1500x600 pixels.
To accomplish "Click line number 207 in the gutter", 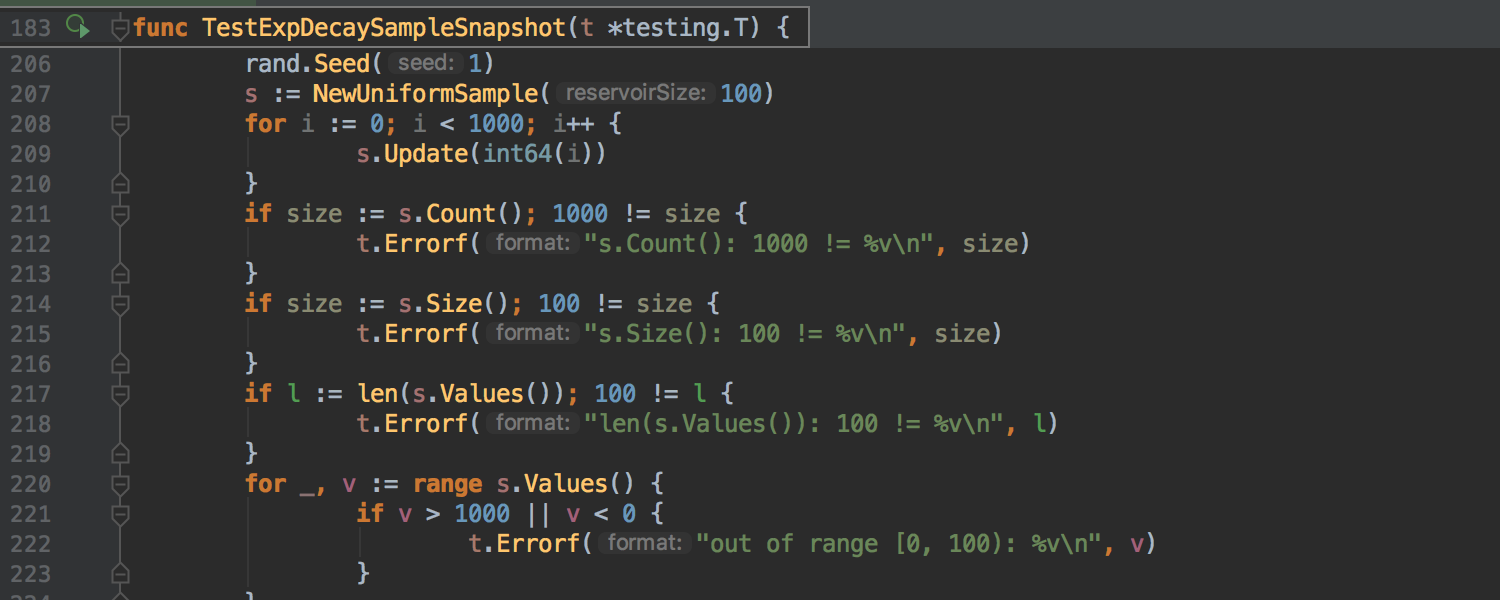I will click(x=31, y=94).
